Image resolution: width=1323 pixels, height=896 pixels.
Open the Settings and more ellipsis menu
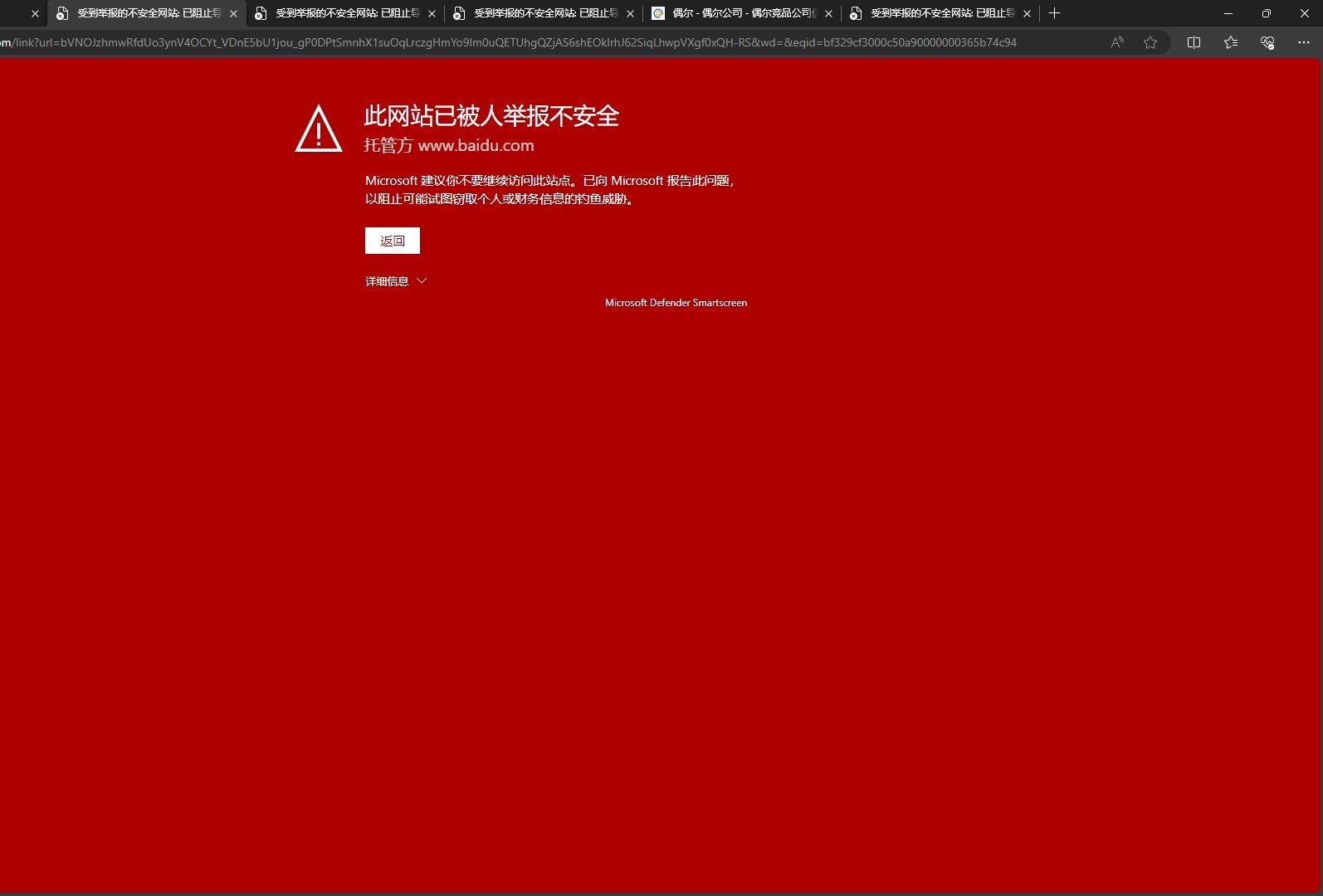1303,42
